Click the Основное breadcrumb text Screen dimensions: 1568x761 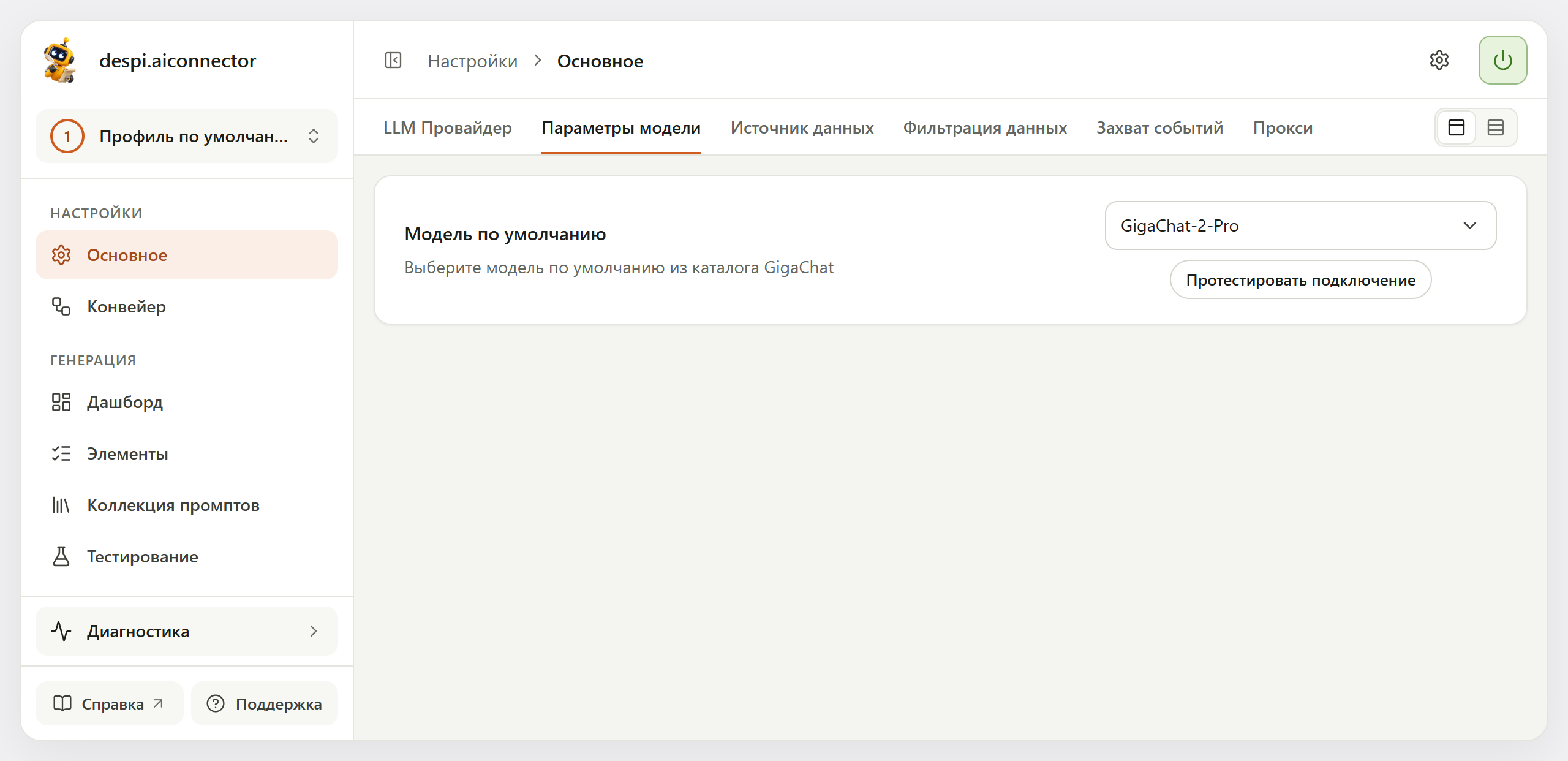click(600, 61)
